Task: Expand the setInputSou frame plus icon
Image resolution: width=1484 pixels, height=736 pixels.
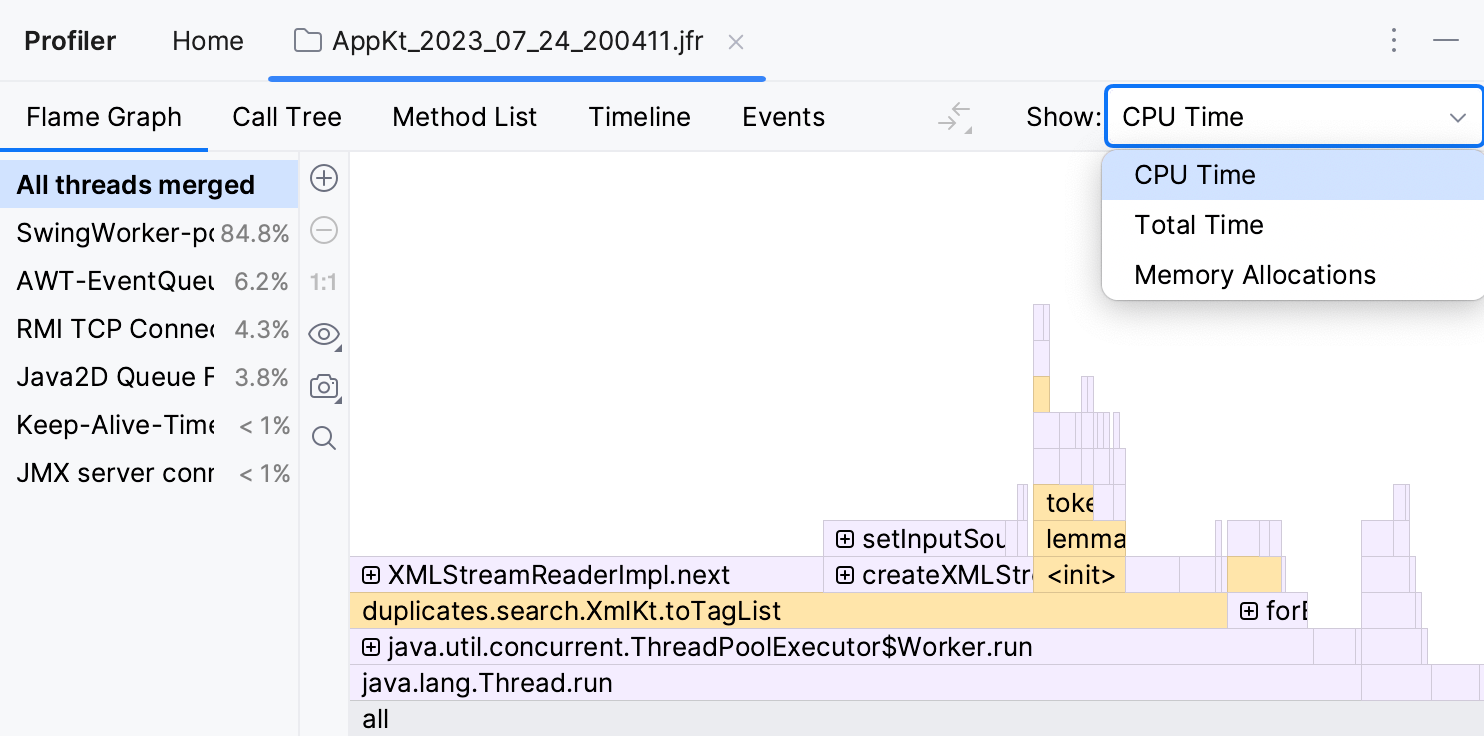Action: tap(846, 539)
